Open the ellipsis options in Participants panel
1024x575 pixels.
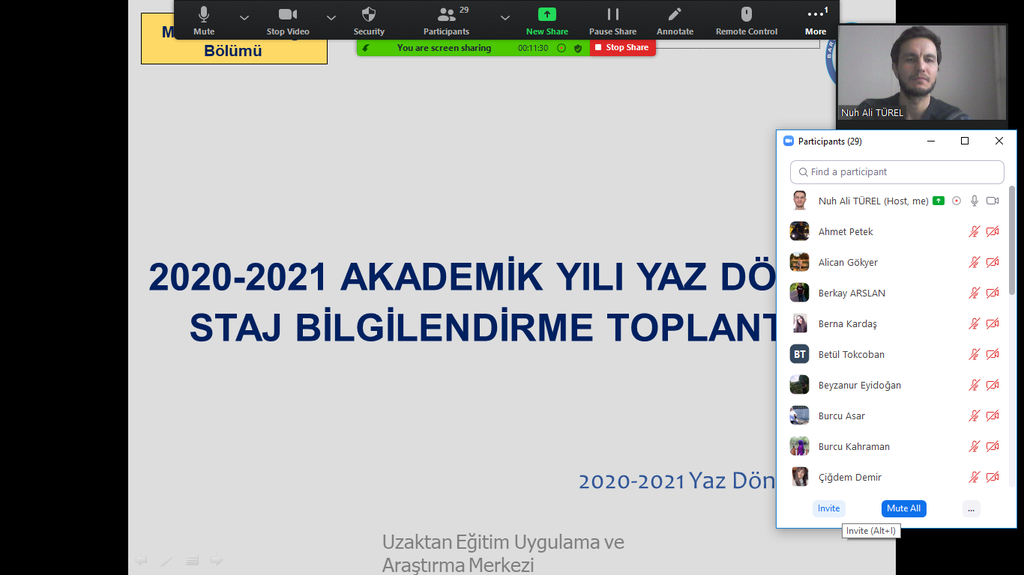(x=971, y=508)
